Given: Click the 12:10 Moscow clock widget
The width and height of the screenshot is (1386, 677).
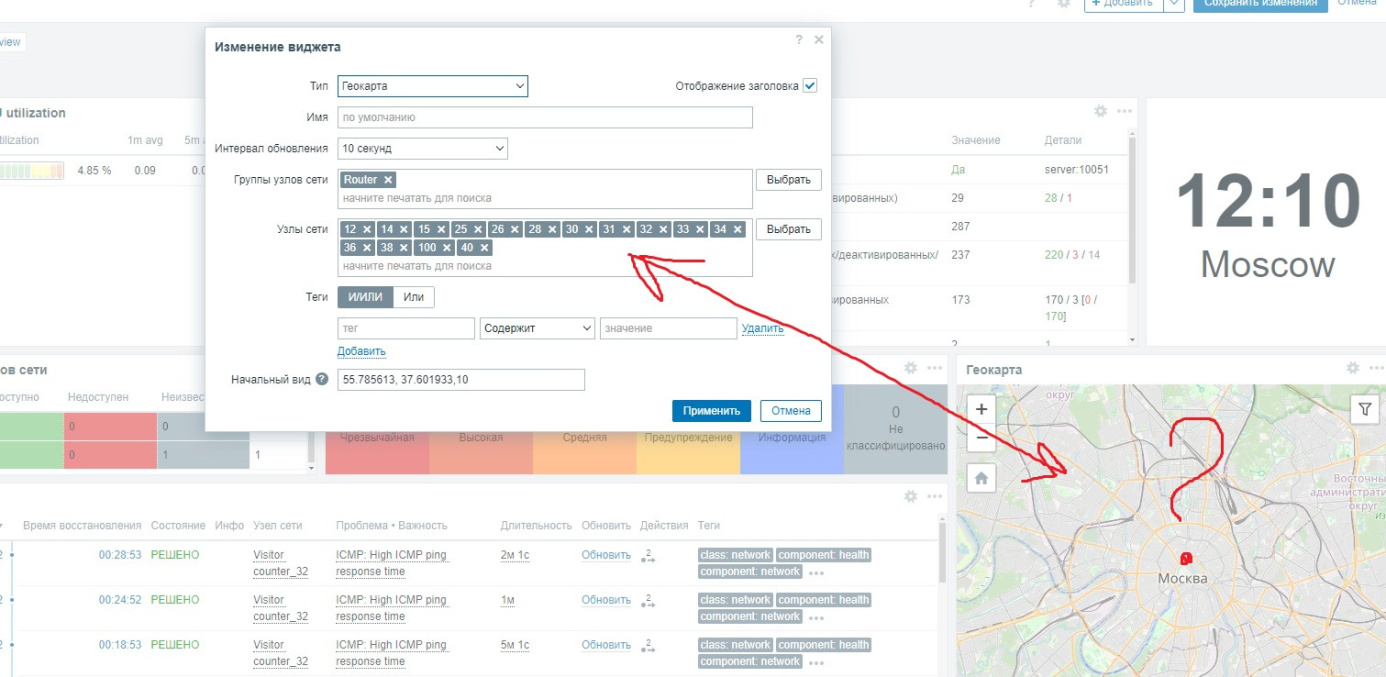Looking at the screenshot, I should pyautogui.click(x=1267, y=222).
